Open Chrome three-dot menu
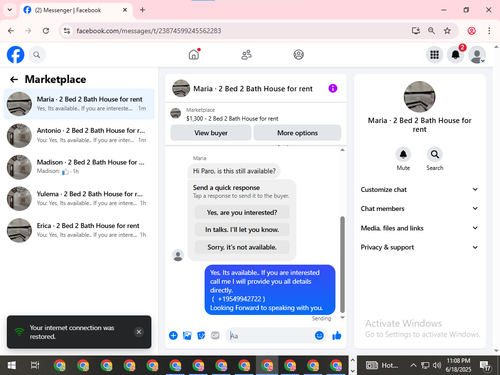The image size is (500, 375). 489,31
